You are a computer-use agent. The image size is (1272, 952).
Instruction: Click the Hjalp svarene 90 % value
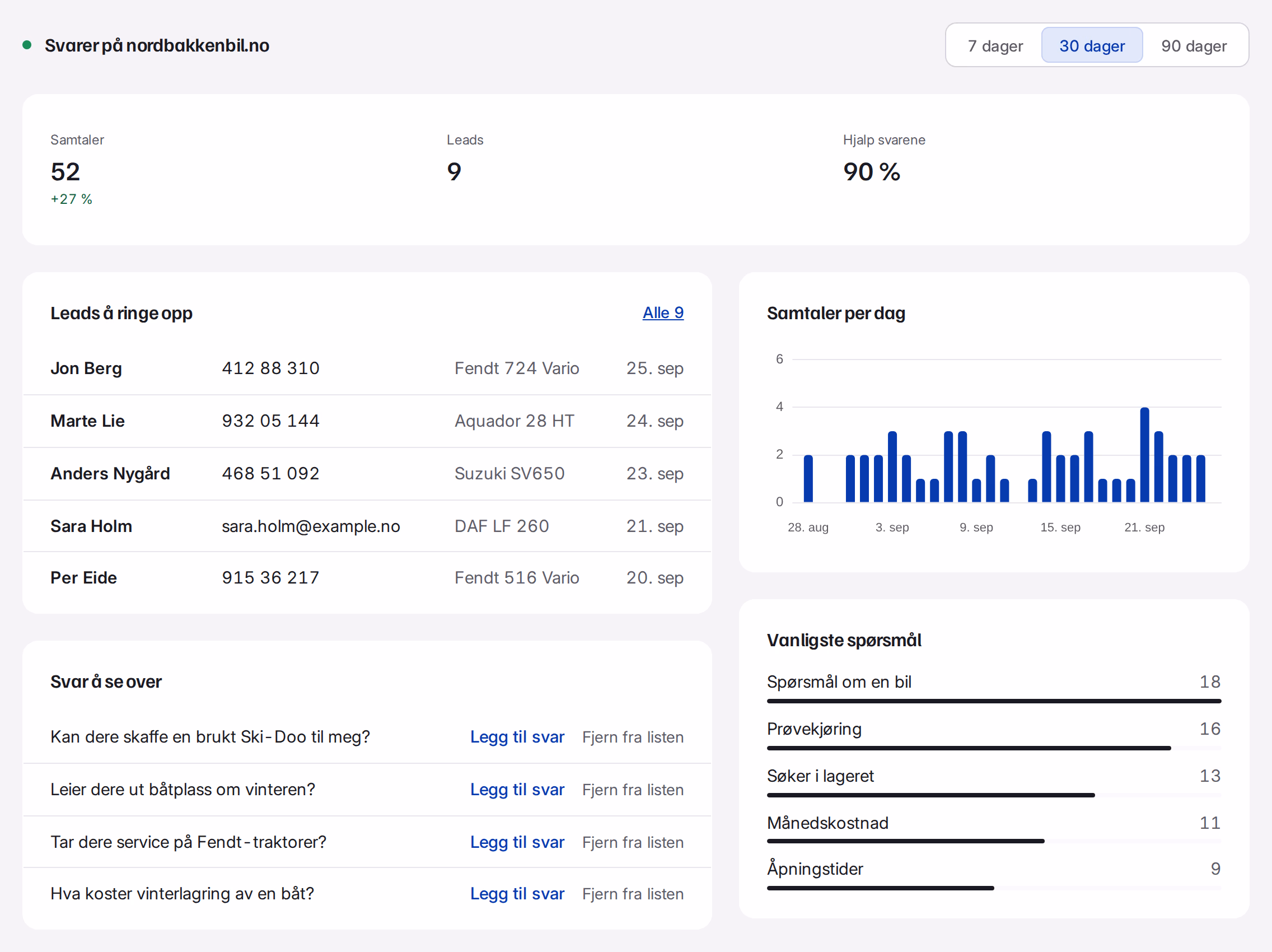871,171
